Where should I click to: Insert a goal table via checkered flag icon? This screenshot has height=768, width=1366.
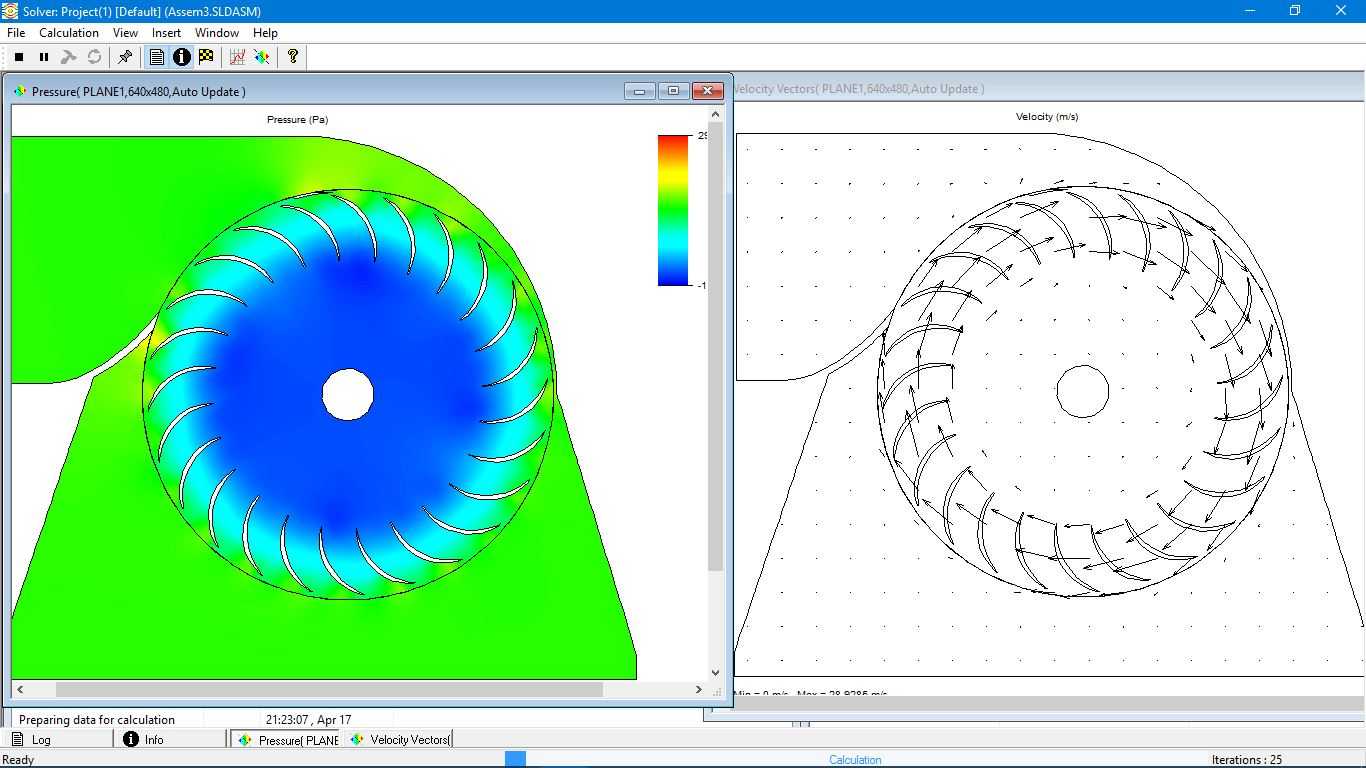tap(206, 57)
